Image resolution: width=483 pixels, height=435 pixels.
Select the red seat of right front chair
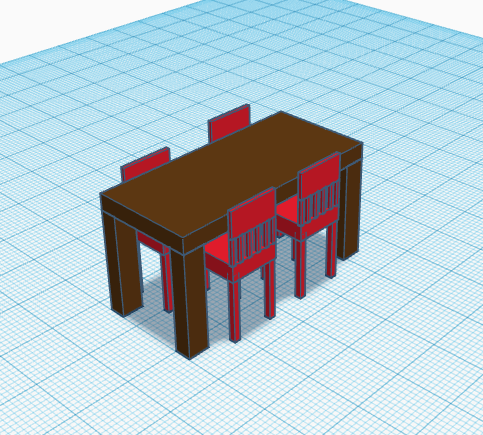pyautogui.click(x=287, y=210)
